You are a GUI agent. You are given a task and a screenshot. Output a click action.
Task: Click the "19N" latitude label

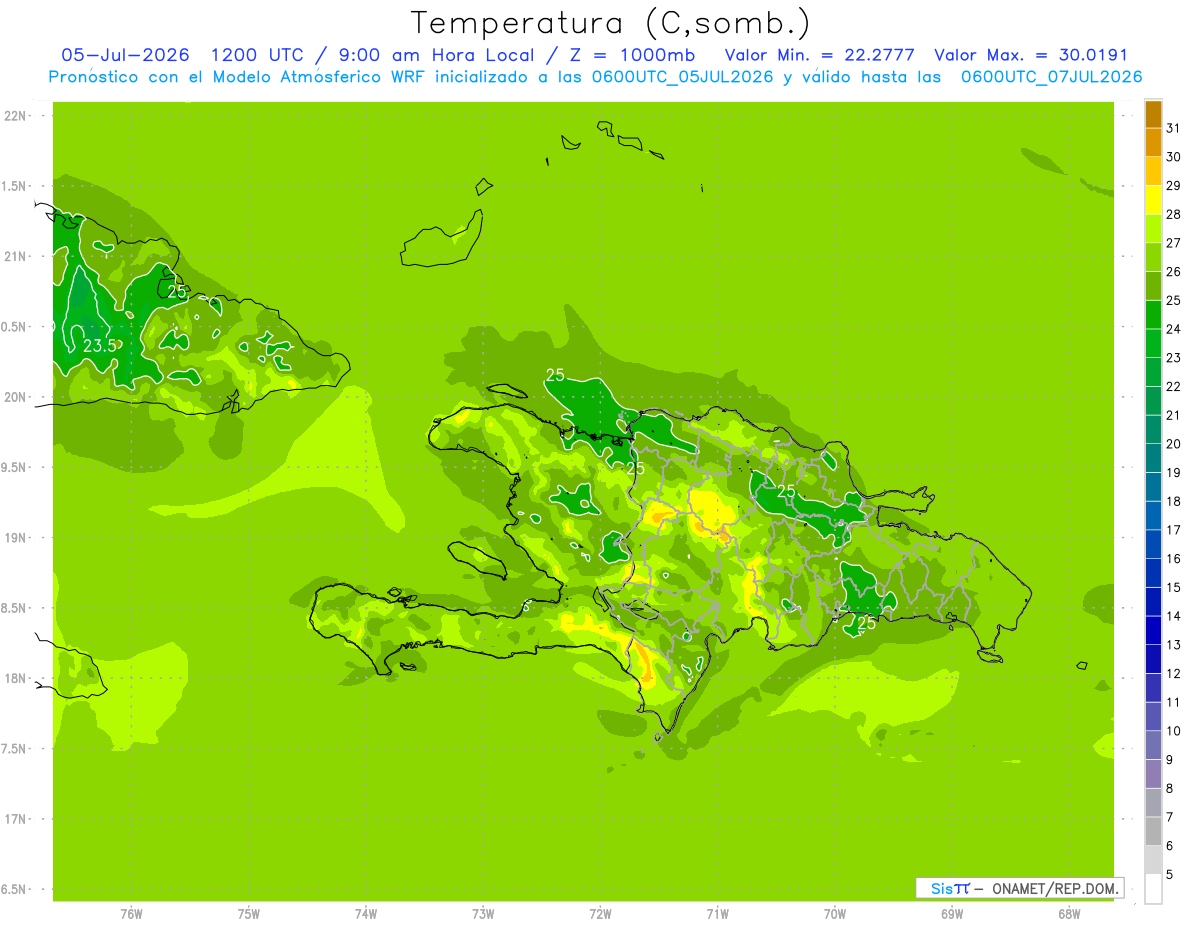tap(17, 538)
